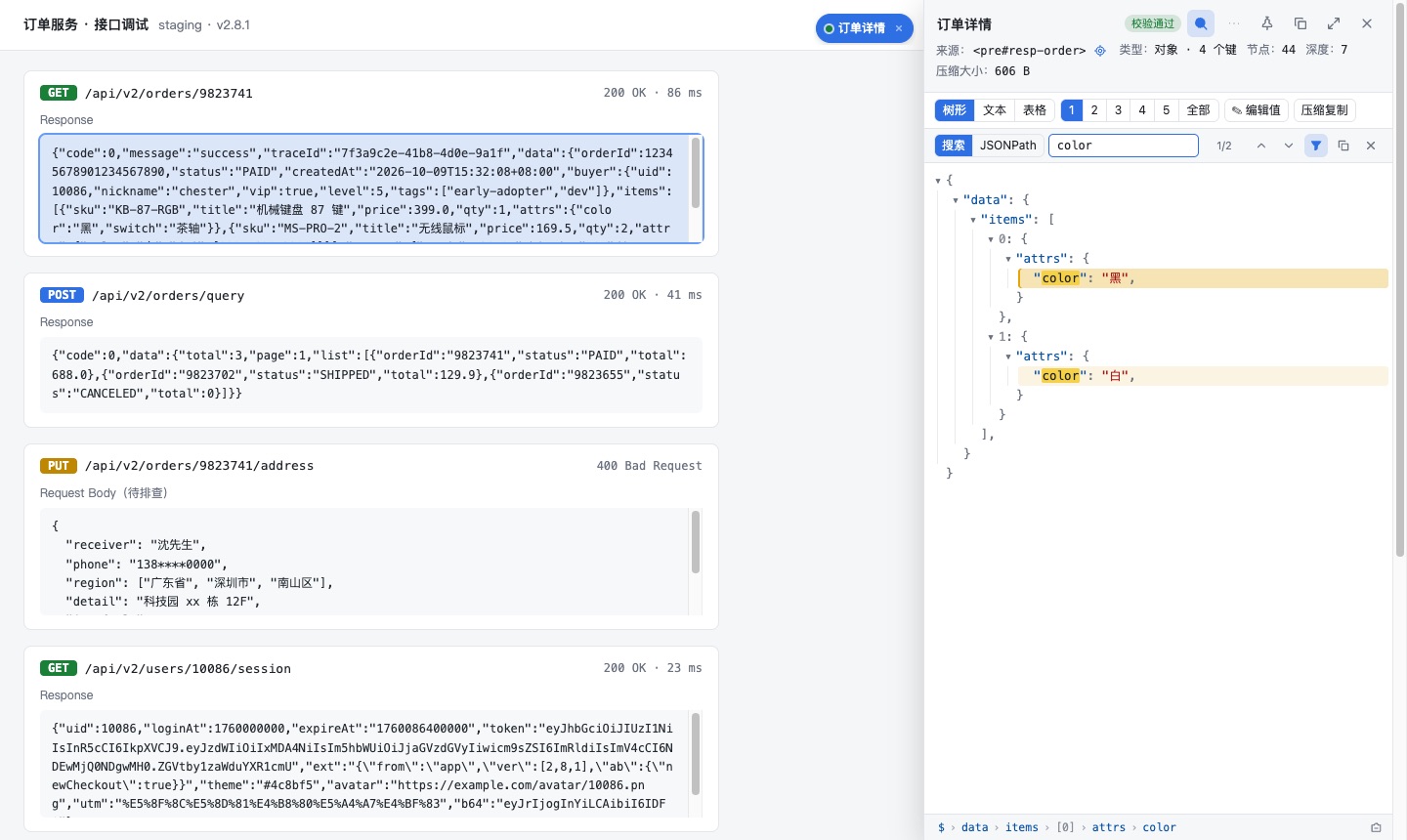This screenshot has width=1407, height=840.
Task: Switch to the 树形 view
Action: [955, 110]
